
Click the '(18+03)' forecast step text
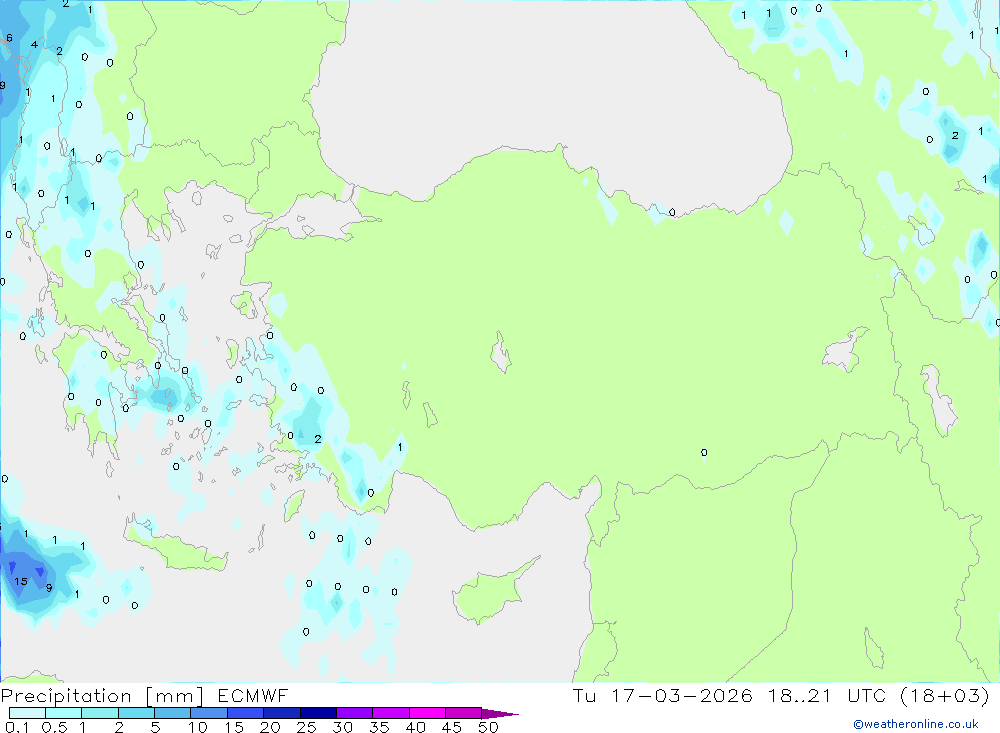(945, 695)
